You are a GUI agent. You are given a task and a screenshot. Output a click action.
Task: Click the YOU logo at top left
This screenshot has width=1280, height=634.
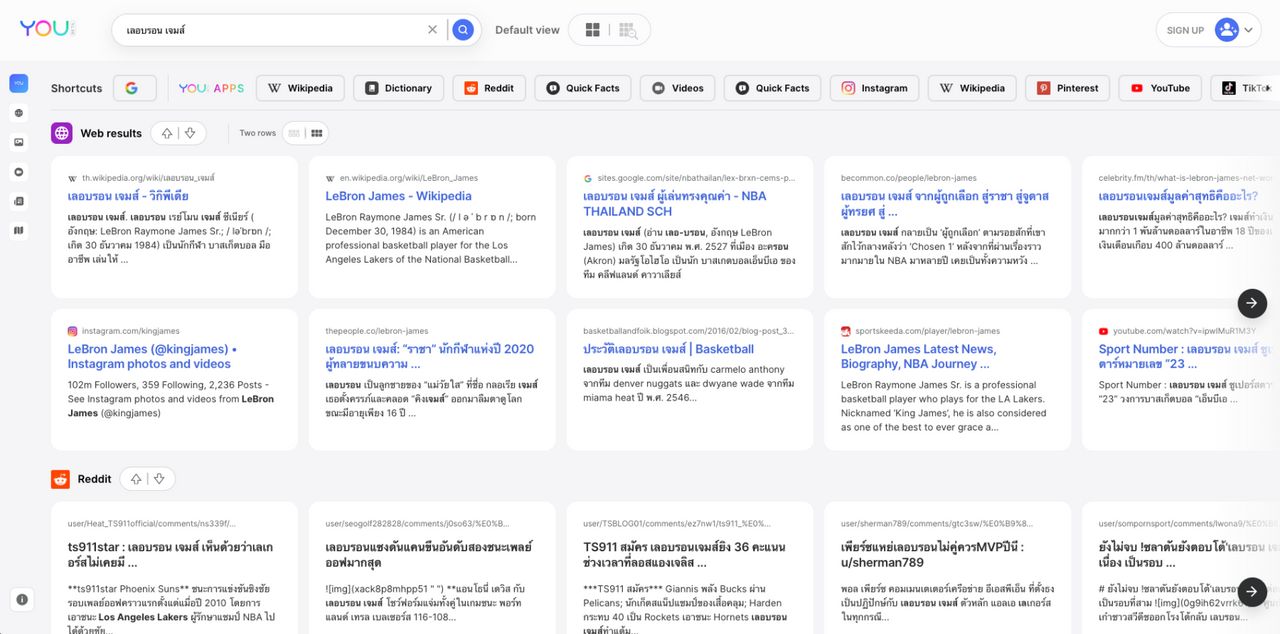[x=44, y=29]
